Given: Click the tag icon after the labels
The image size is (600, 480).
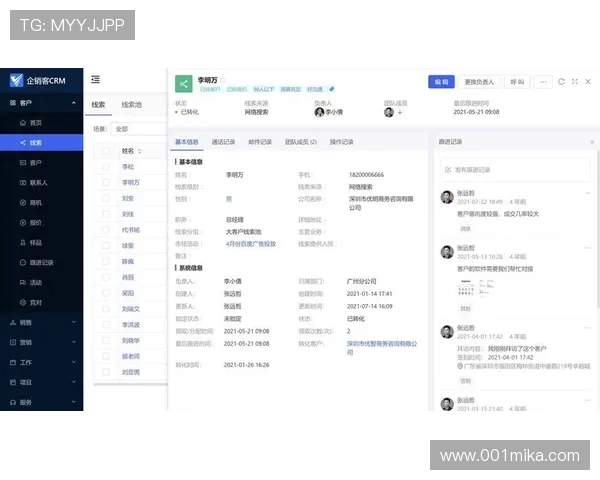Looking at the screenshot, I should (332, 89).
